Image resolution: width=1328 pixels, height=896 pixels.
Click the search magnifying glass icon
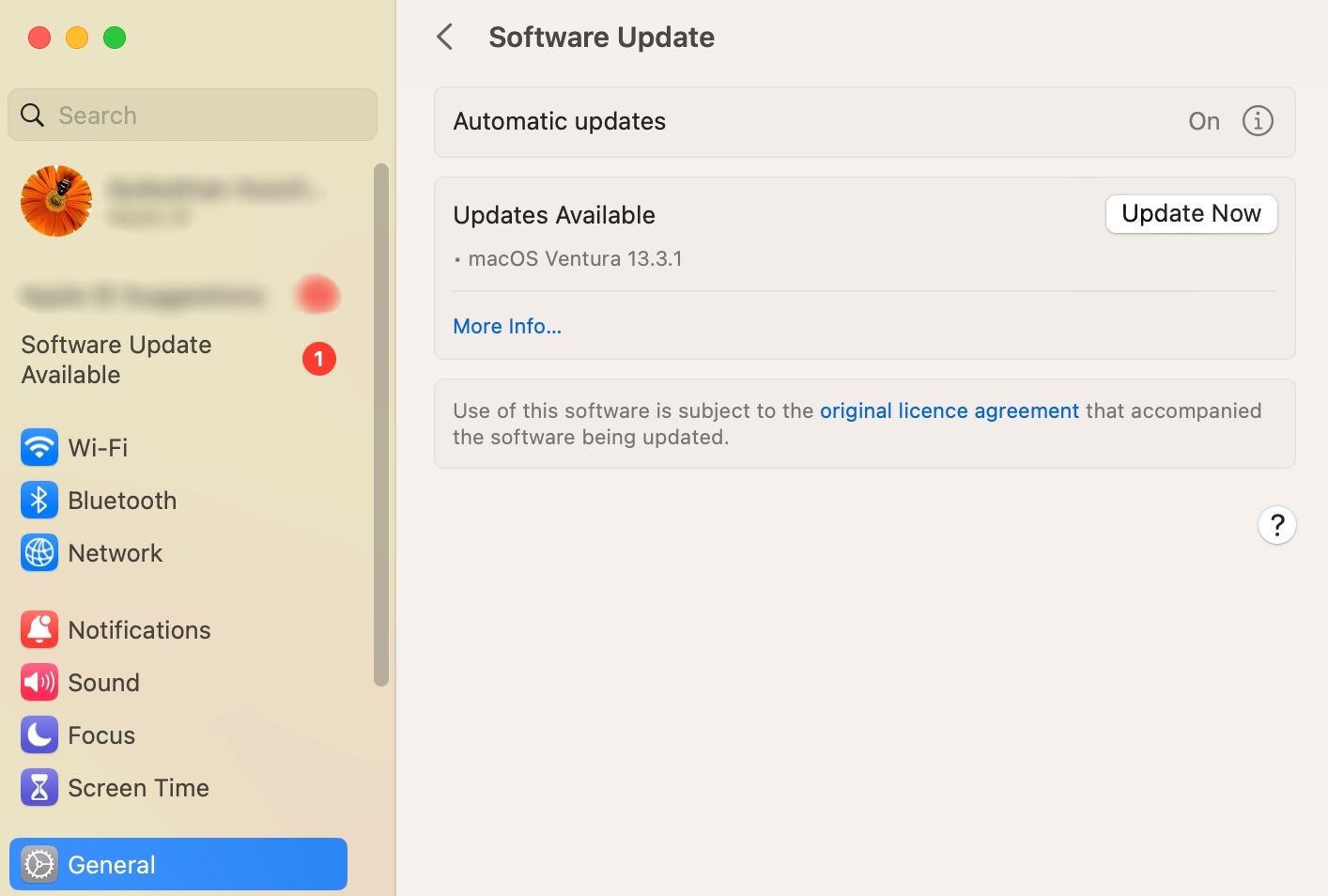coord(32,116)
